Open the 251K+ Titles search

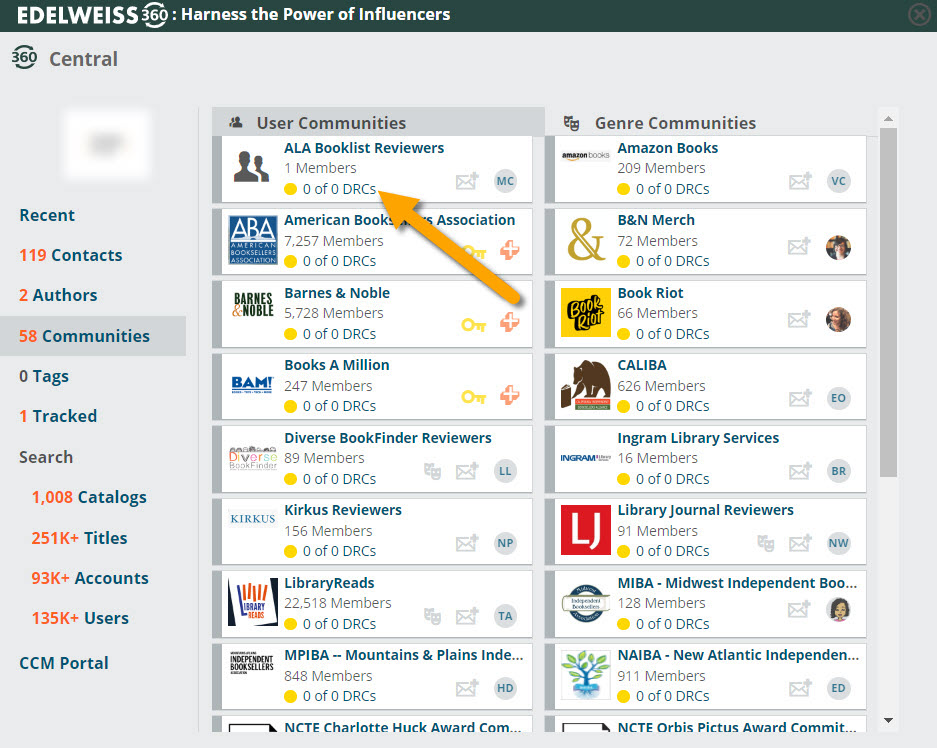79,538
